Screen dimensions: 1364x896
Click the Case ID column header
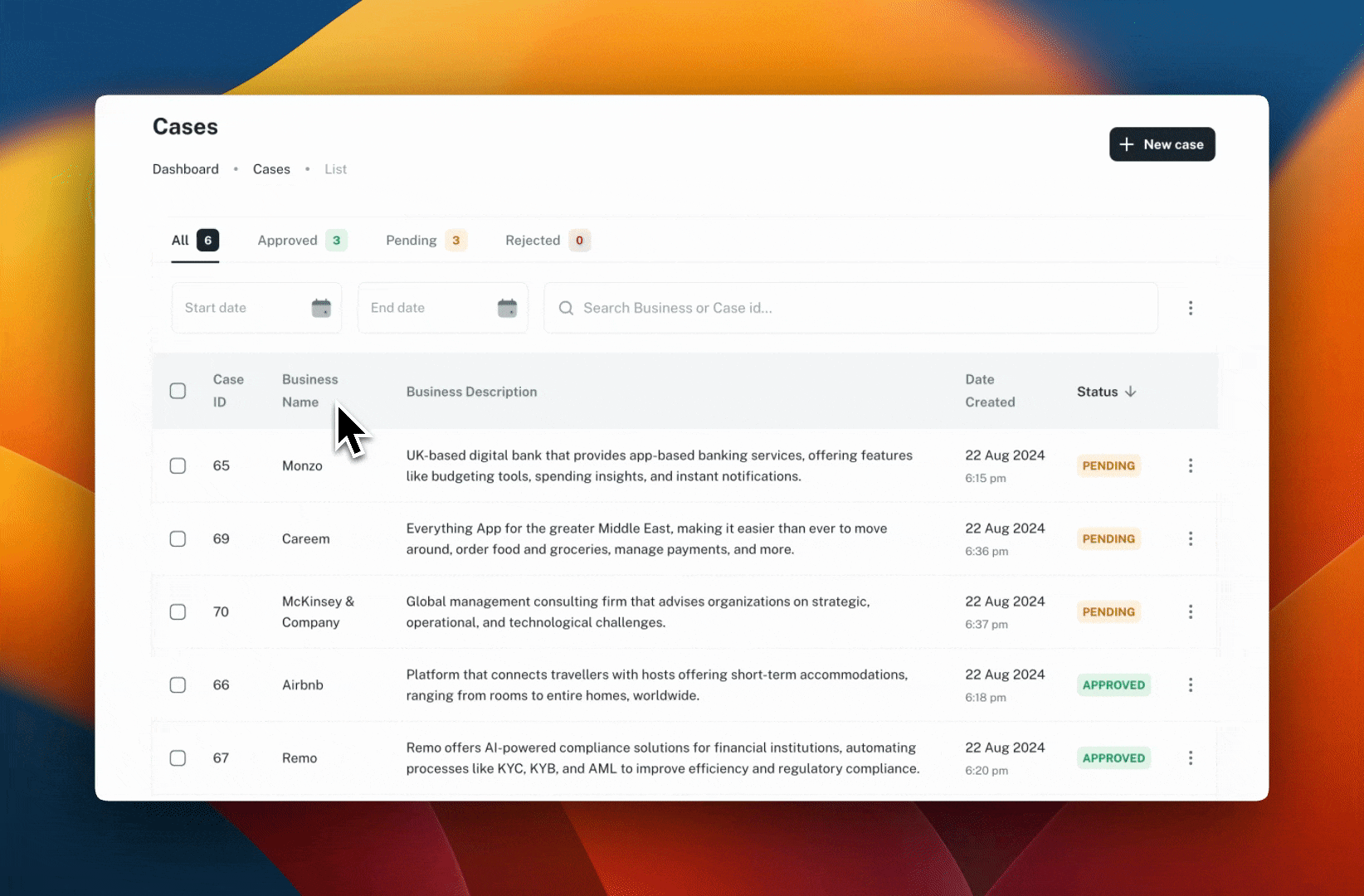pos(228,391)
